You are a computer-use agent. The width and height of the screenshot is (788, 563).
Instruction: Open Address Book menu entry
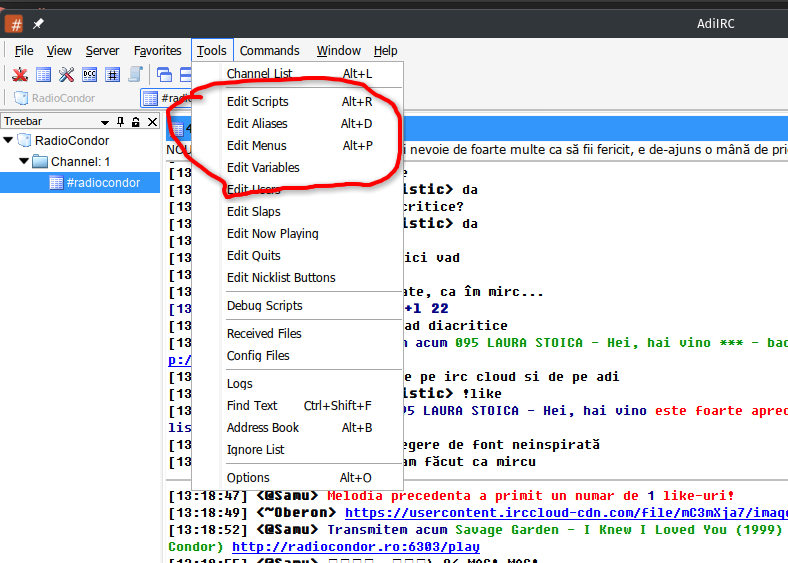[x=298, y=428]
